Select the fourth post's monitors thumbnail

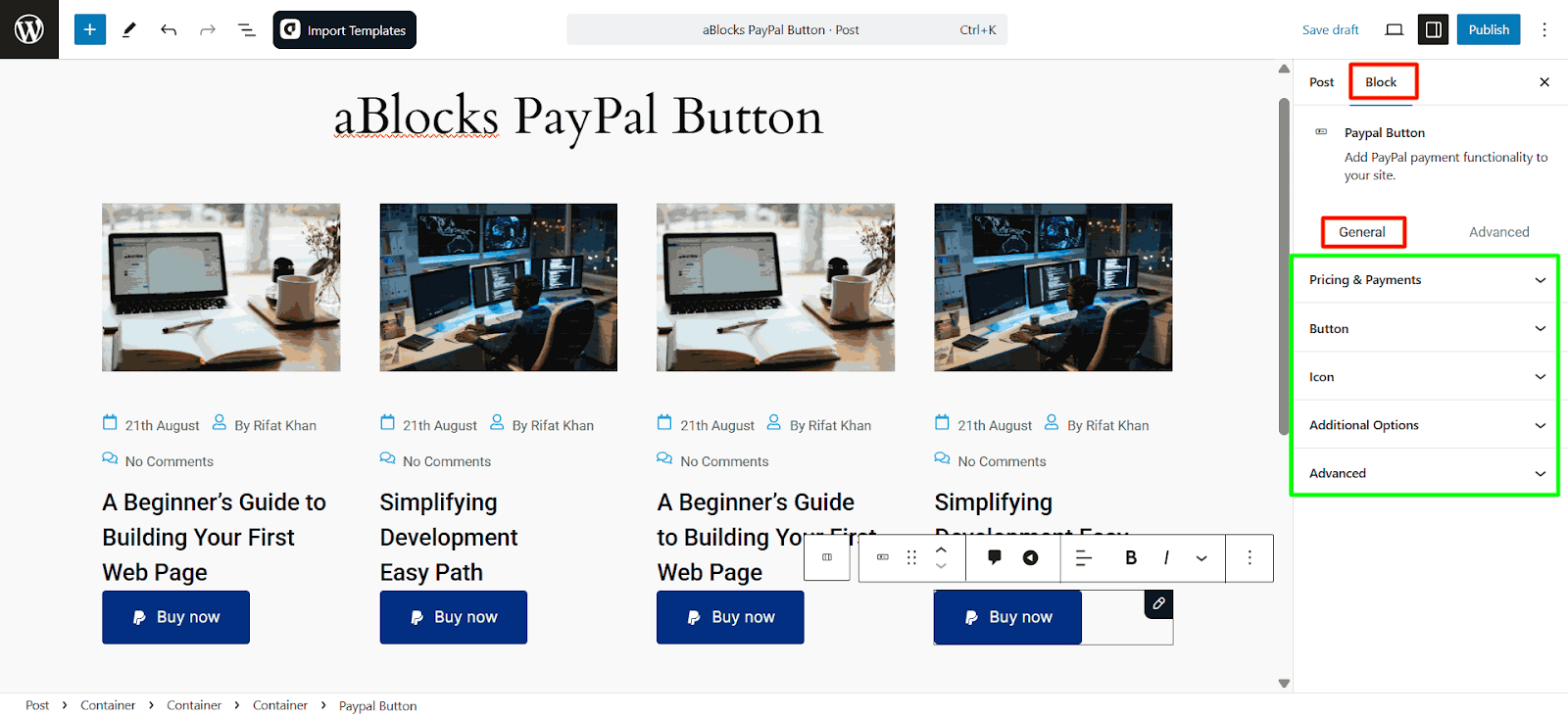pyautogui.click(x=1053, y=287)
